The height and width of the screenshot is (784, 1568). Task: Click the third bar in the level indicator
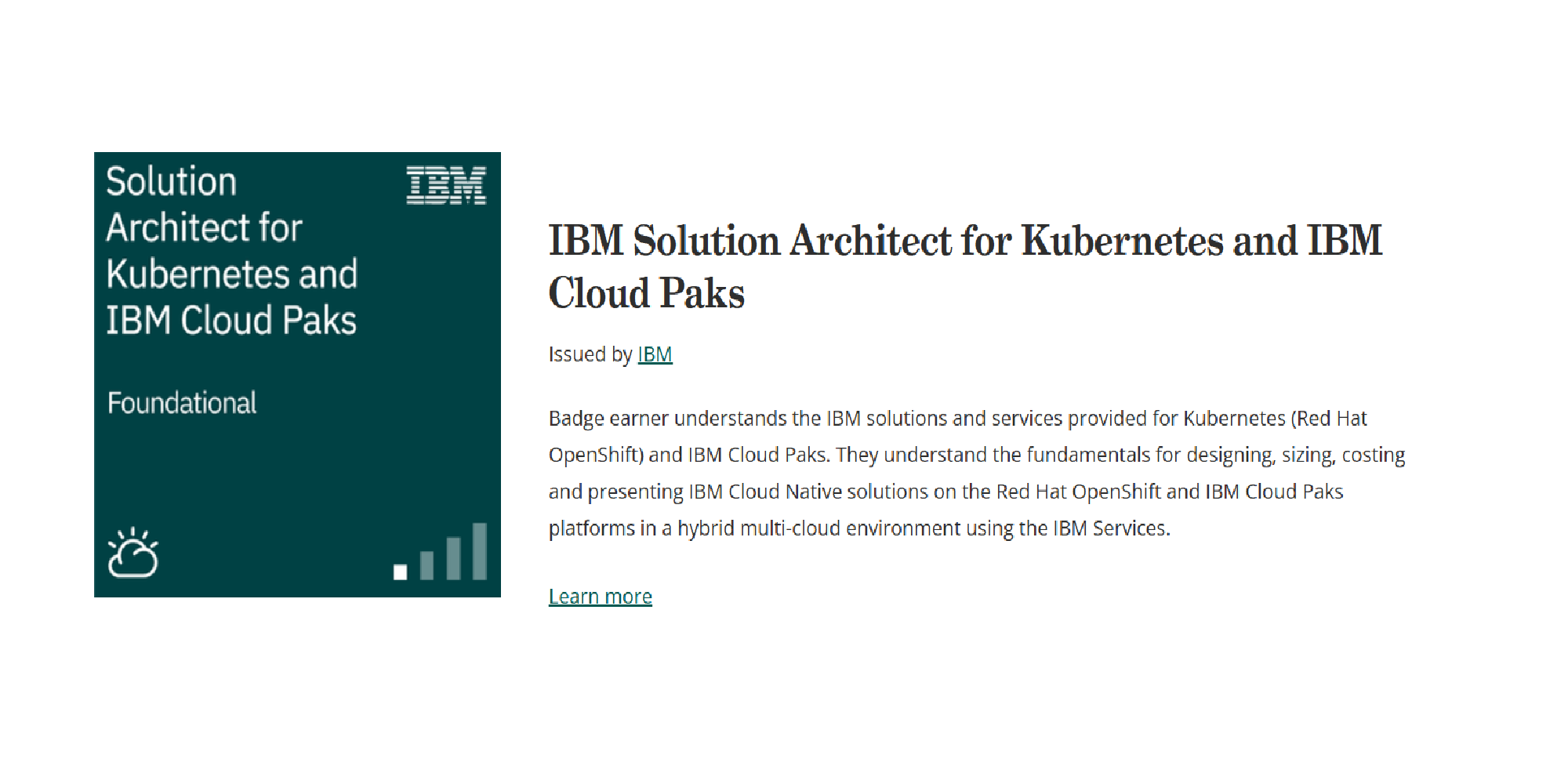453,557
